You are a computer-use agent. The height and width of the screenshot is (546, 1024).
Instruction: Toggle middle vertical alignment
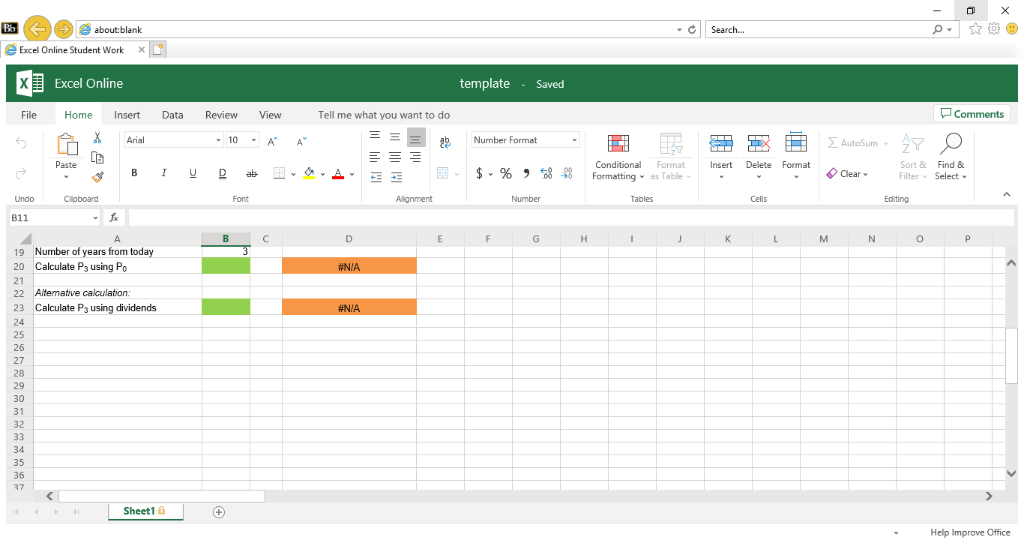coord(395,136)
